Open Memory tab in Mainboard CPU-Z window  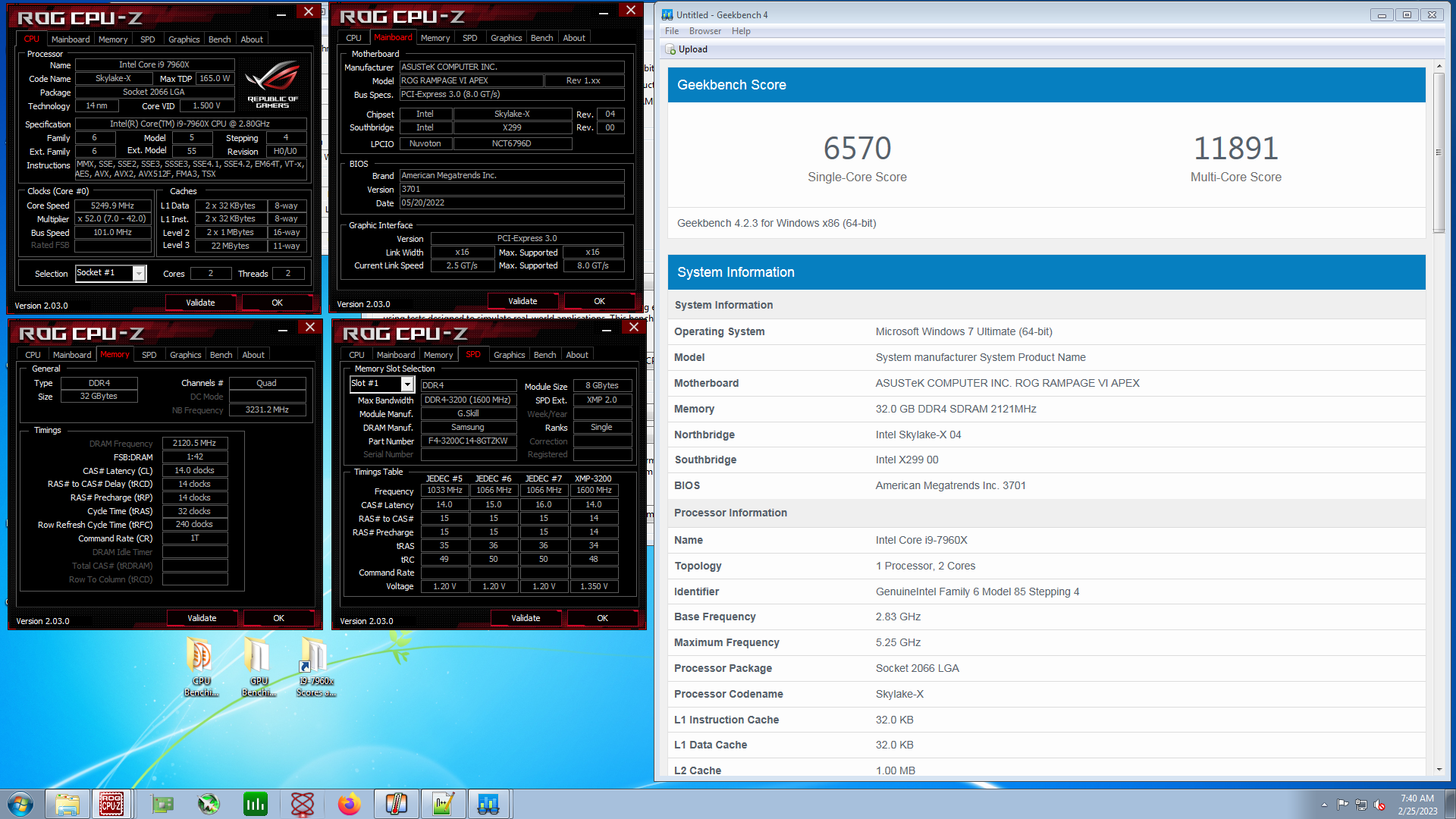click(x=435, y=38)
